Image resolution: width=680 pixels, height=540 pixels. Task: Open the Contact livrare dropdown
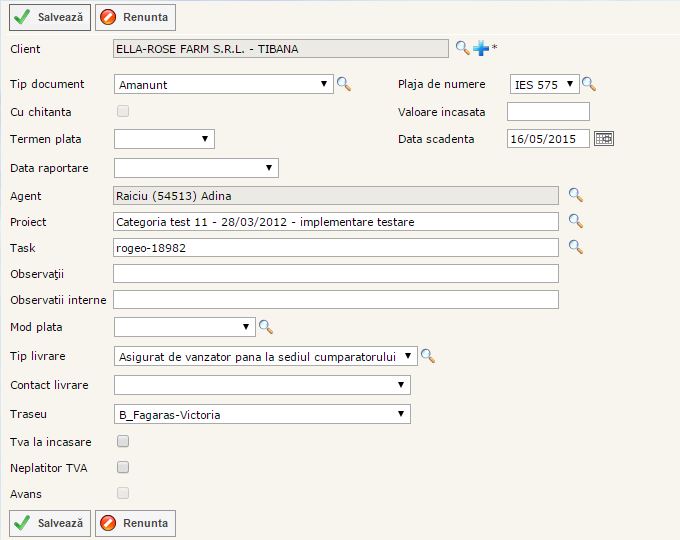[262, 385]
